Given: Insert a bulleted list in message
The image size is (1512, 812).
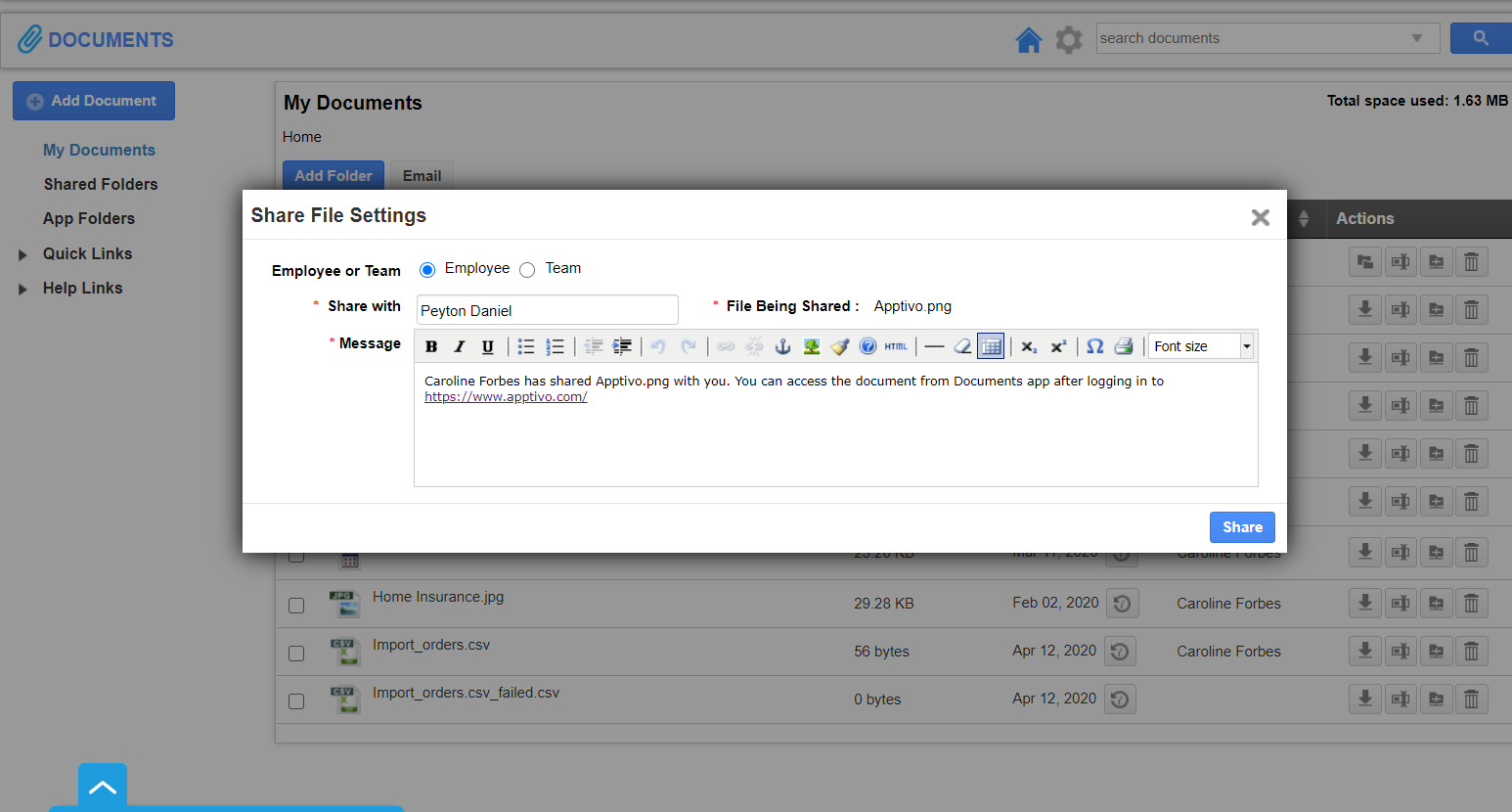Looking at the screenshot, I should coord(526,346).
